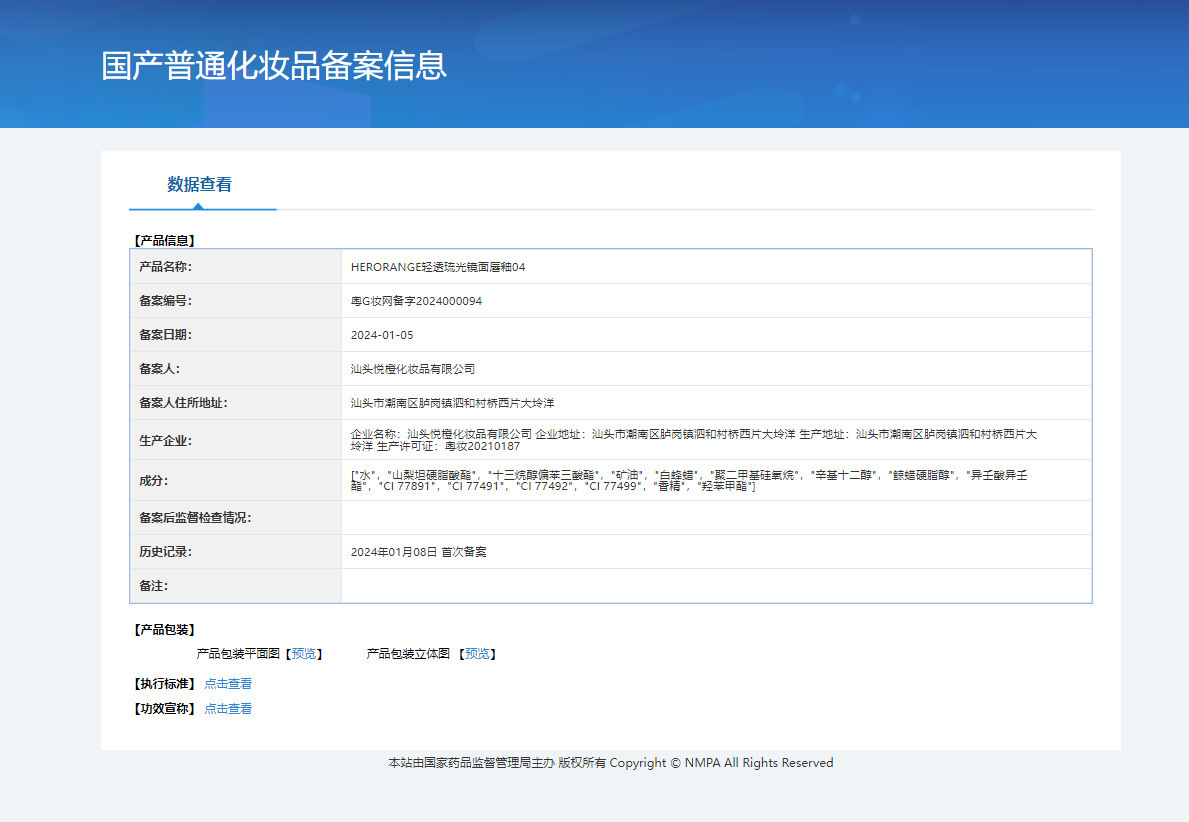
Task: Click the 产品名称 row label
Action: [x=165, y=267]
